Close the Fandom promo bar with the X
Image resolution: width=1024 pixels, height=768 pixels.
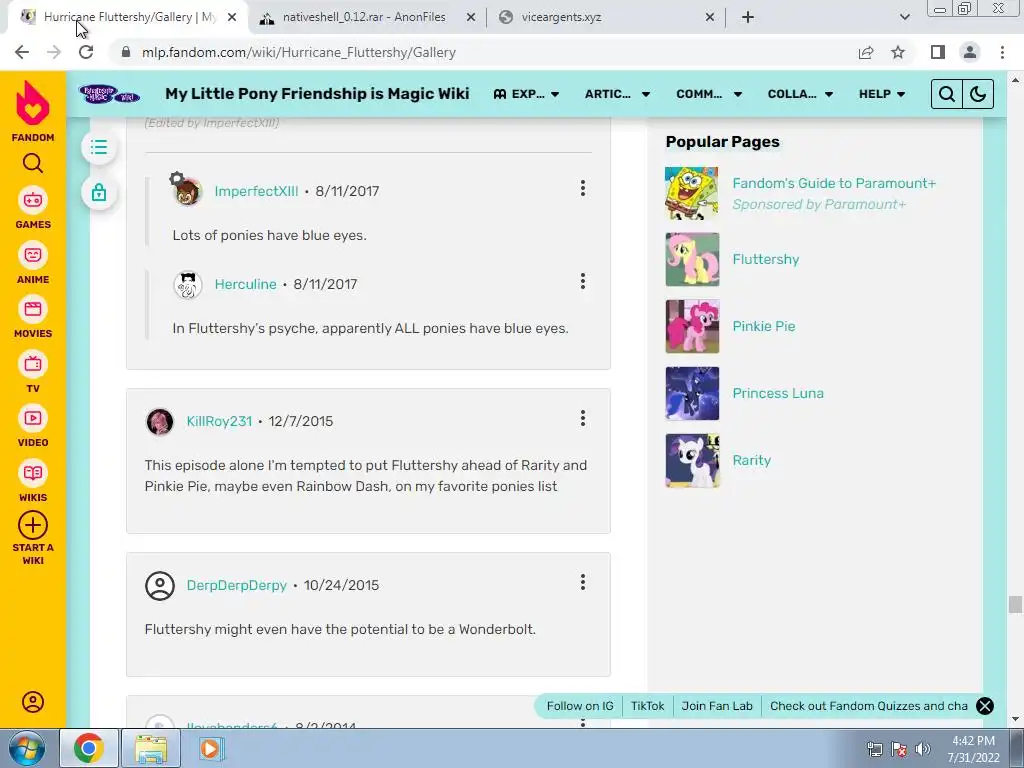(985, 706)
